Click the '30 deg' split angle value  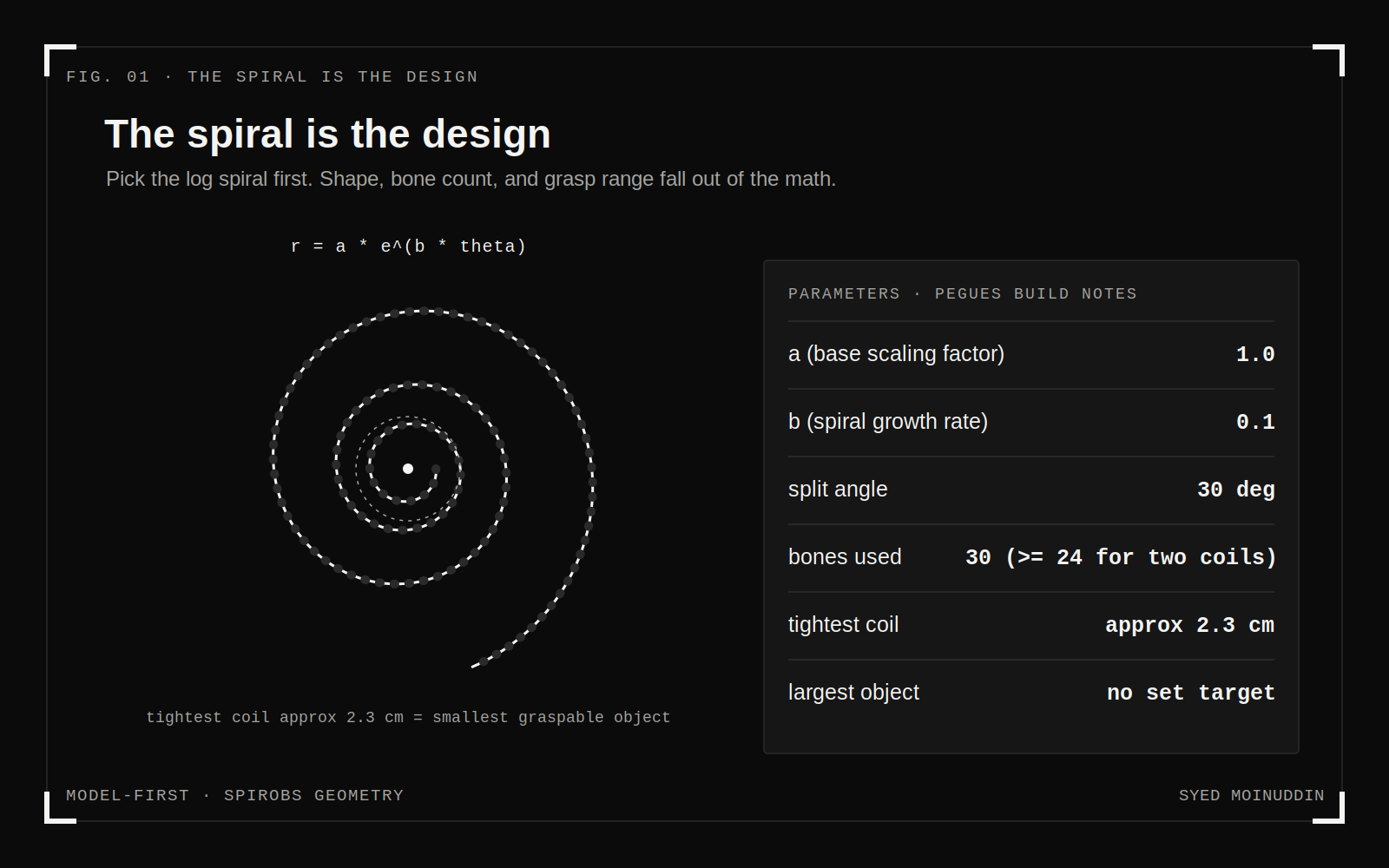(x=1236, y=490)
